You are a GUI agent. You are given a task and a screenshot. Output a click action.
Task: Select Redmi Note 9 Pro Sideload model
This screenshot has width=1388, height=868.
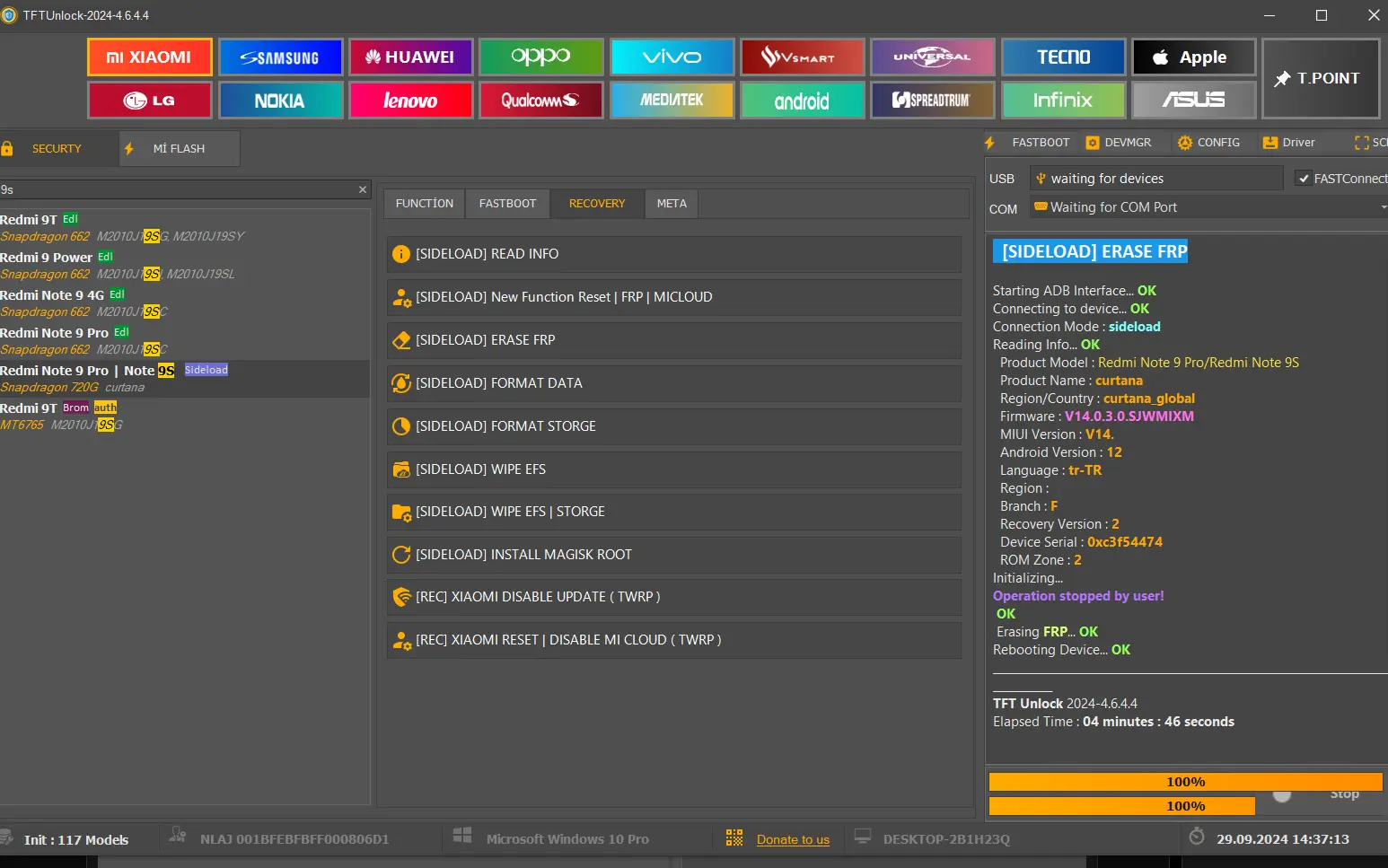click(185, 379)
